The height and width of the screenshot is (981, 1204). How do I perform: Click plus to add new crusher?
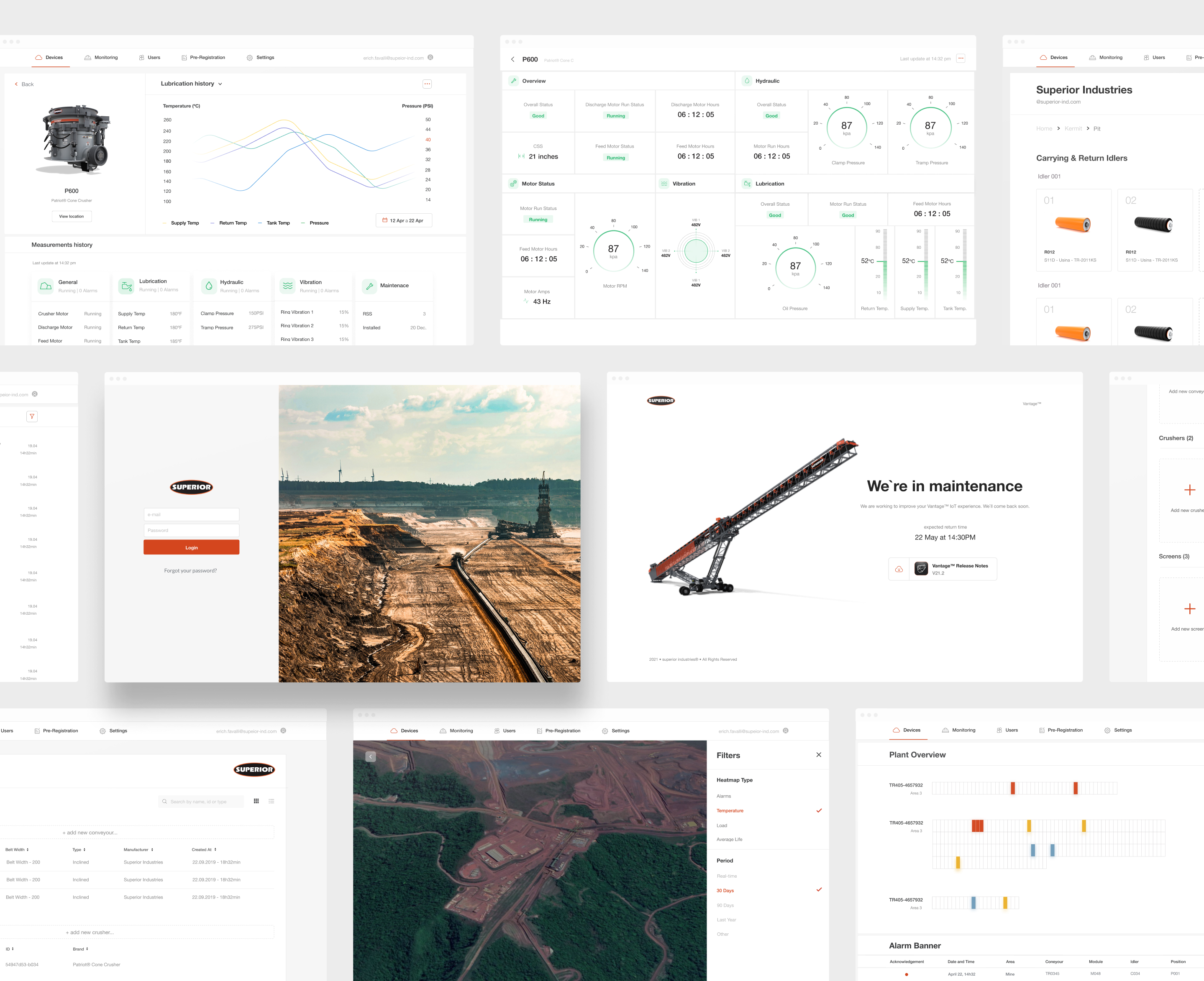(x=1189, y=490)
